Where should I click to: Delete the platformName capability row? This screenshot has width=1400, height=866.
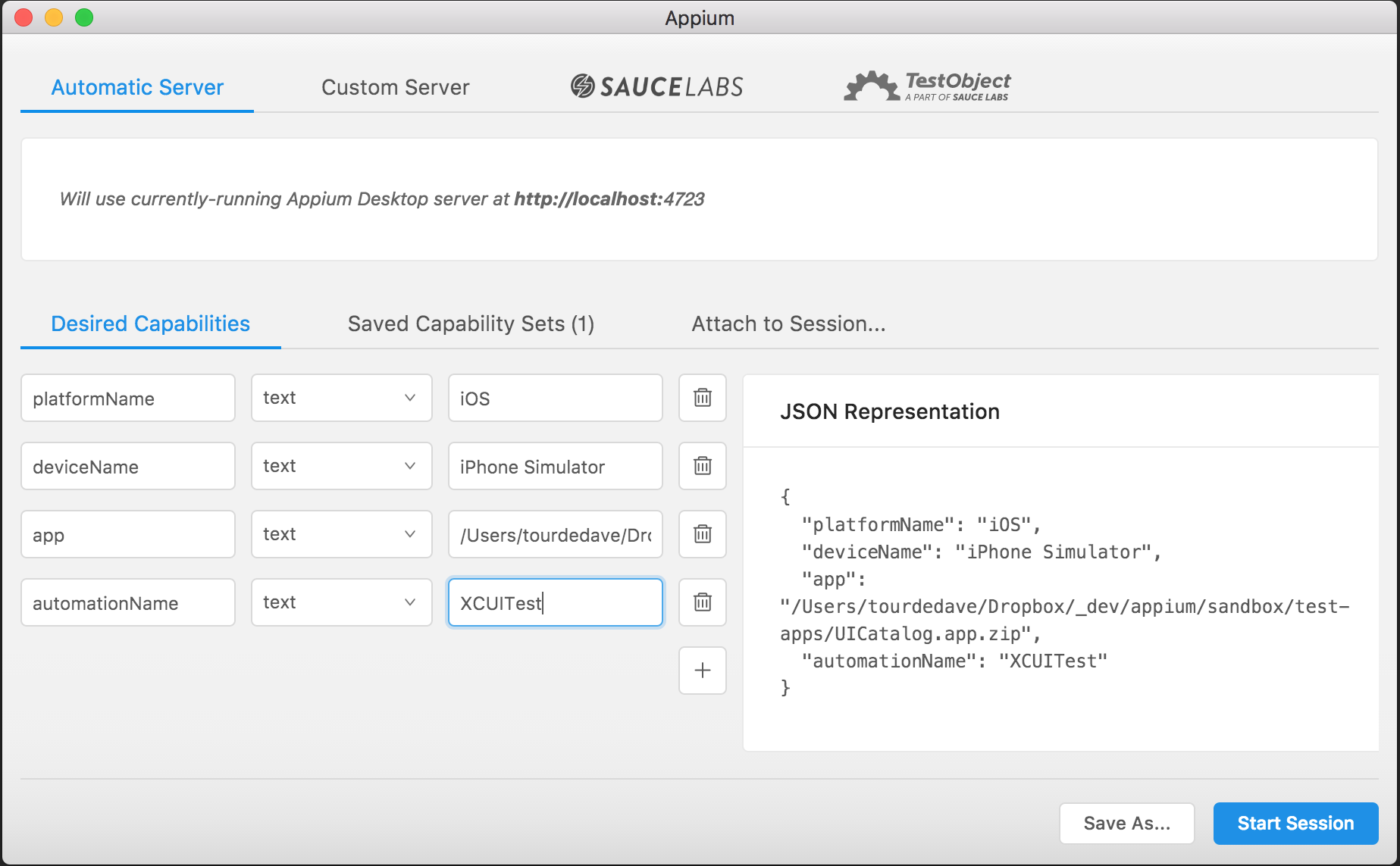(703, 398)
